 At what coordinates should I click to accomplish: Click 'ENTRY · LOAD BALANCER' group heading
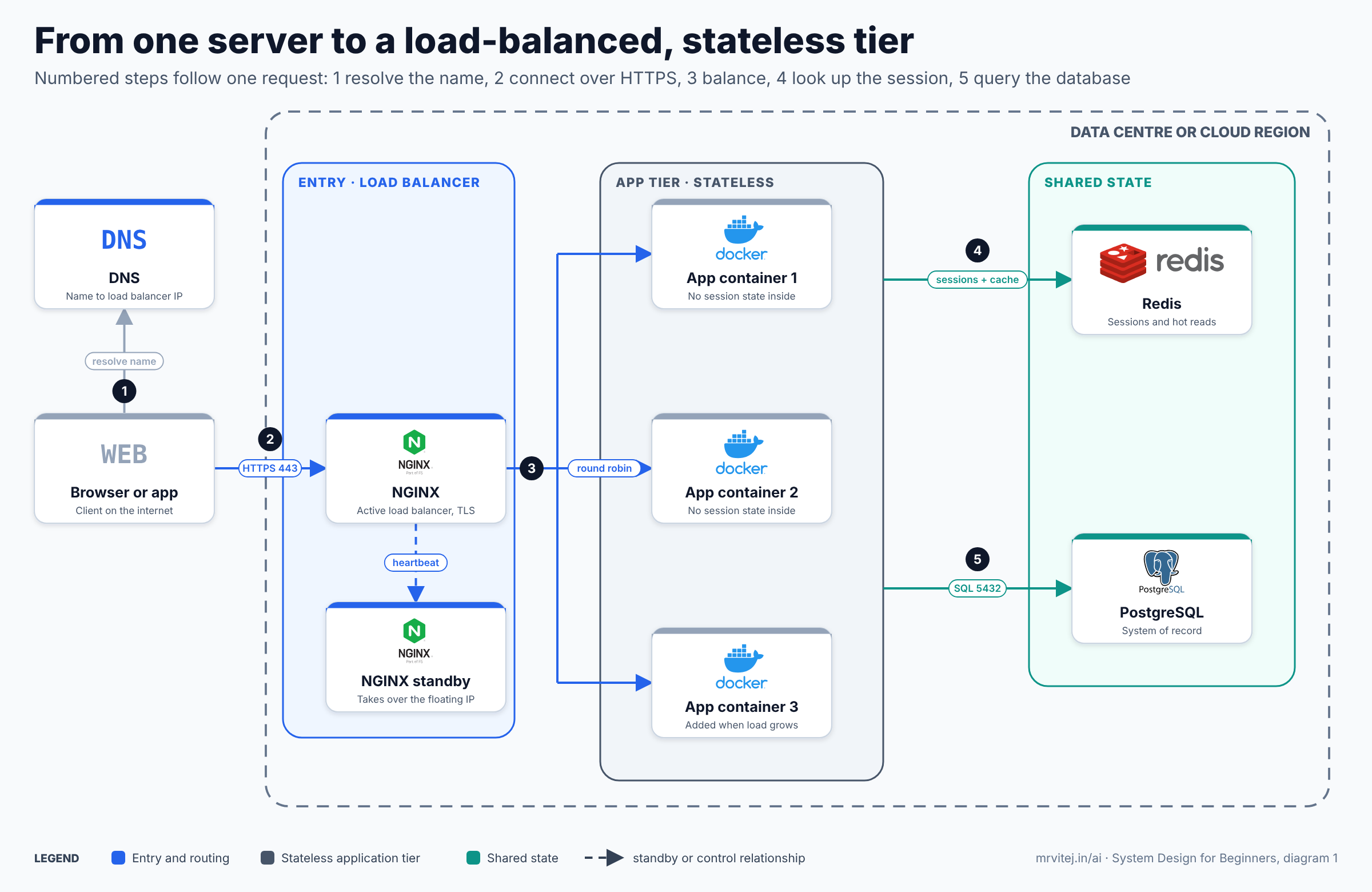pyautogui.click(x=389, y=182)
